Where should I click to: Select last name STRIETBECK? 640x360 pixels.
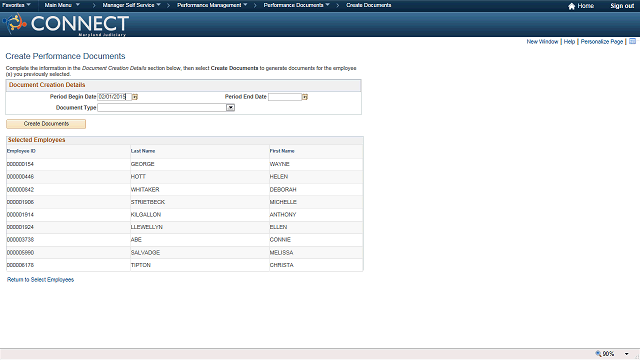[x=148, y=202]
